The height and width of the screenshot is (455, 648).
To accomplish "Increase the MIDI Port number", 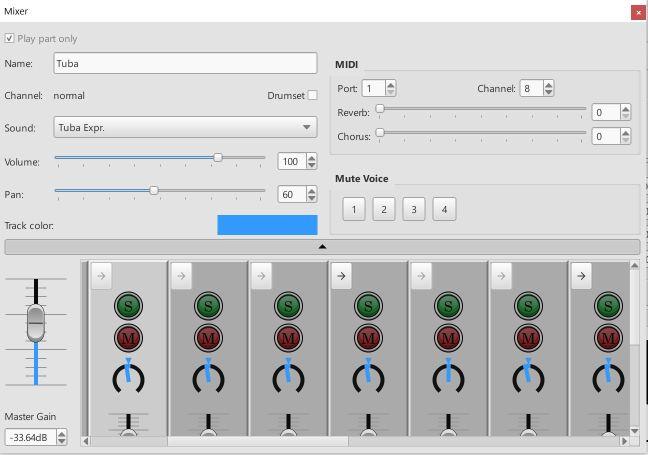I will 391,84.
